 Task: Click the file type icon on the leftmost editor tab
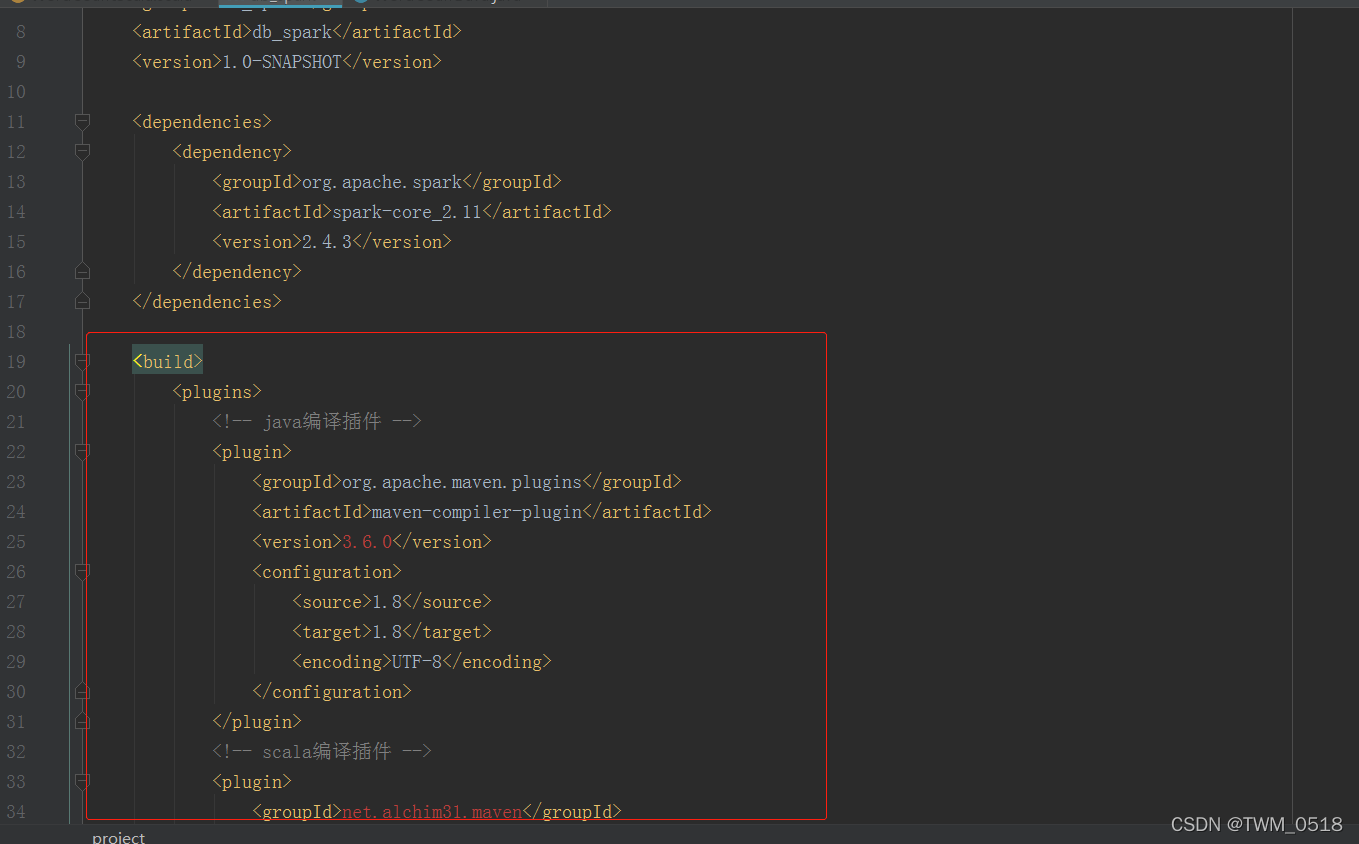point(18,3)
